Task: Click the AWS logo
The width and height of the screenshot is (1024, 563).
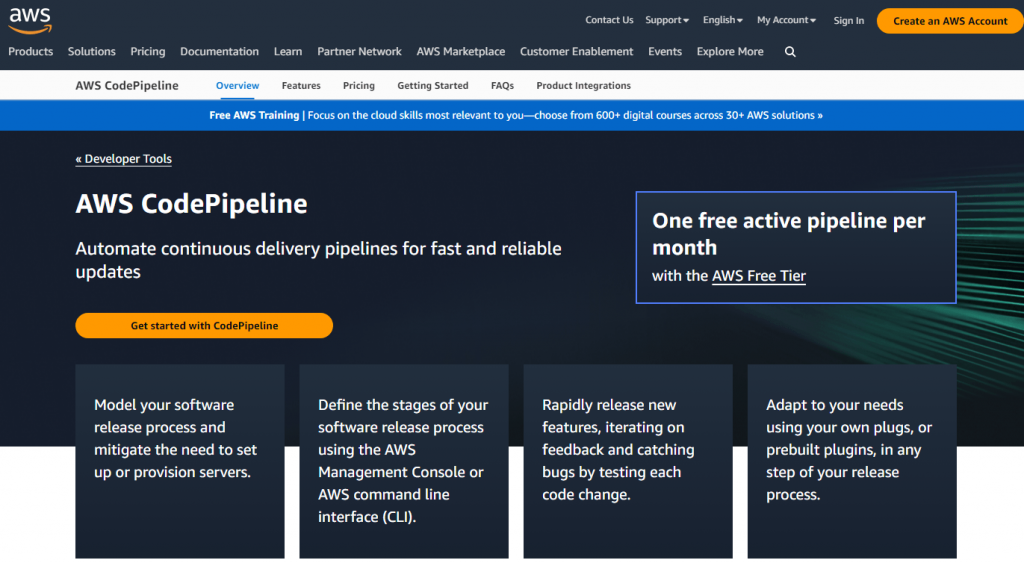Action: pyautogui.click(x=30, y=21)
